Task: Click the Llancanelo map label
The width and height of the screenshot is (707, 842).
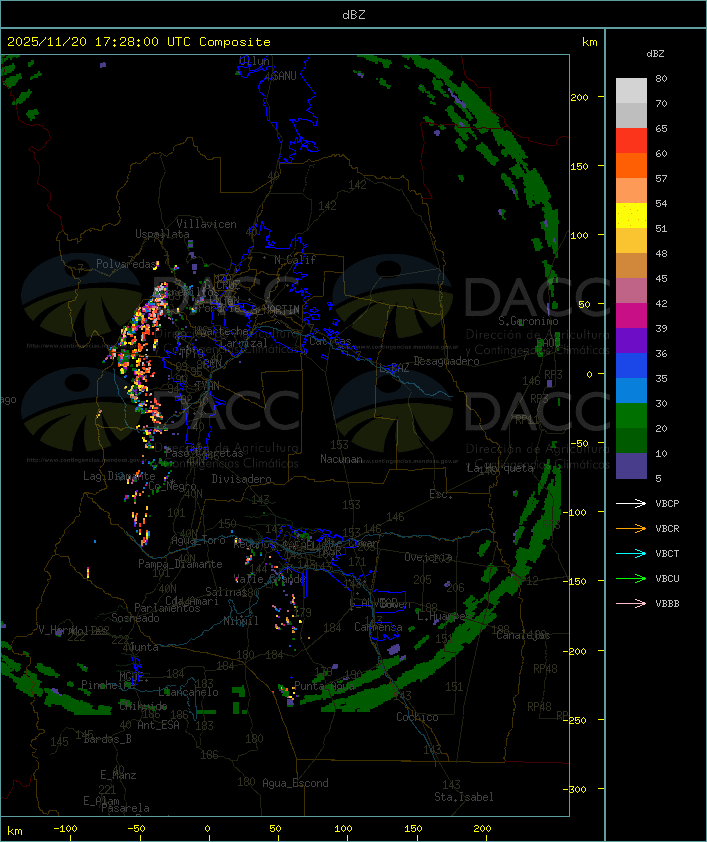Action: pos(188,692)
